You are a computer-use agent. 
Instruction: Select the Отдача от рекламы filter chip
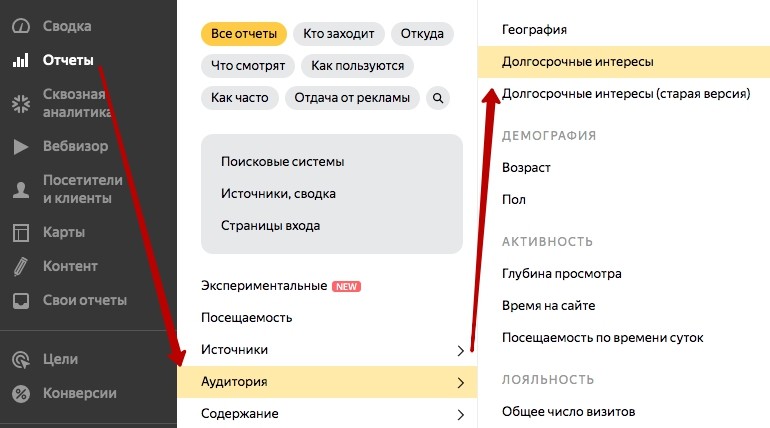352,98
